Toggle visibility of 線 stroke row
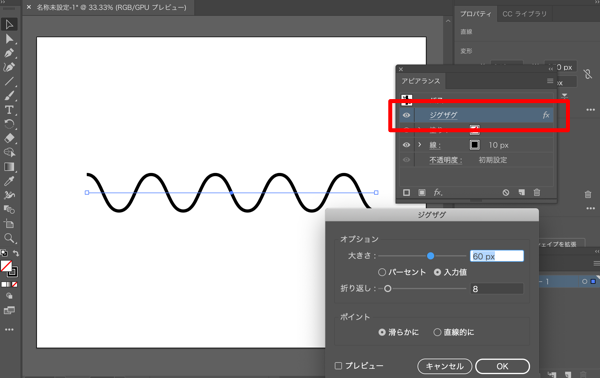 click(x=406, y=145)
